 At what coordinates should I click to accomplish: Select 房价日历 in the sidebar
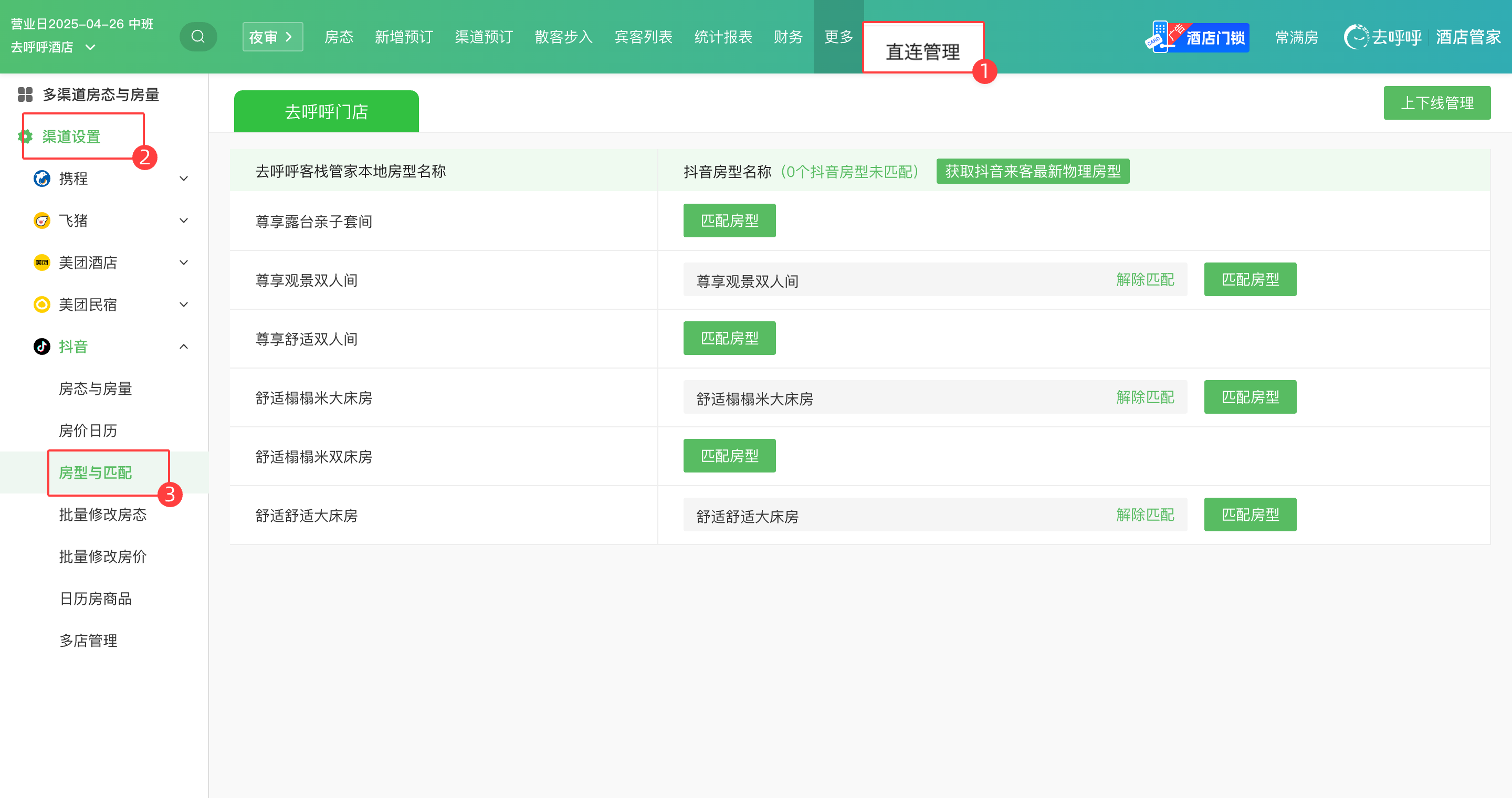coord(88,430)
